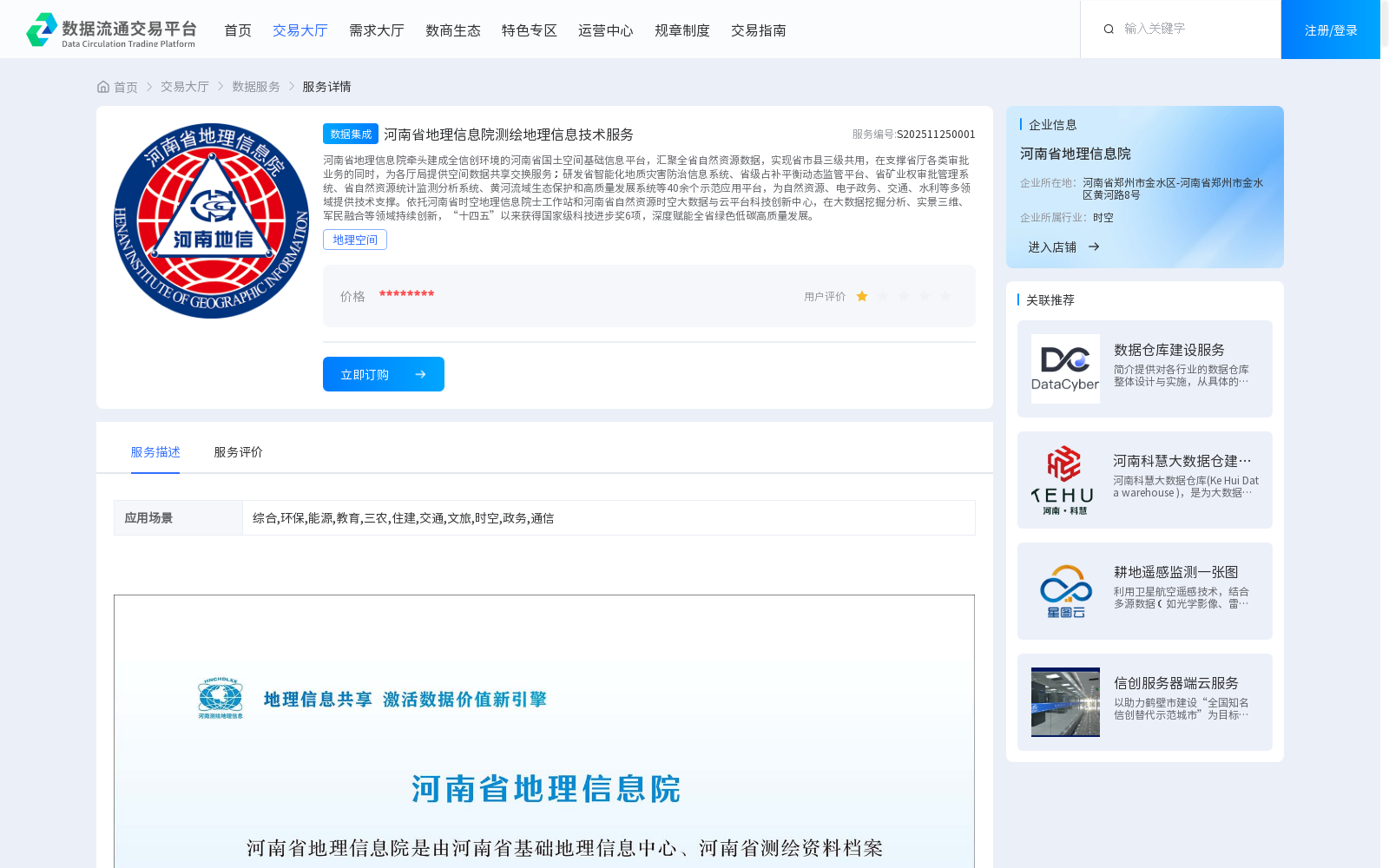Click the small globe logo in the banner
Viewport: 1389px width, 868px height.
pos(221,698)
